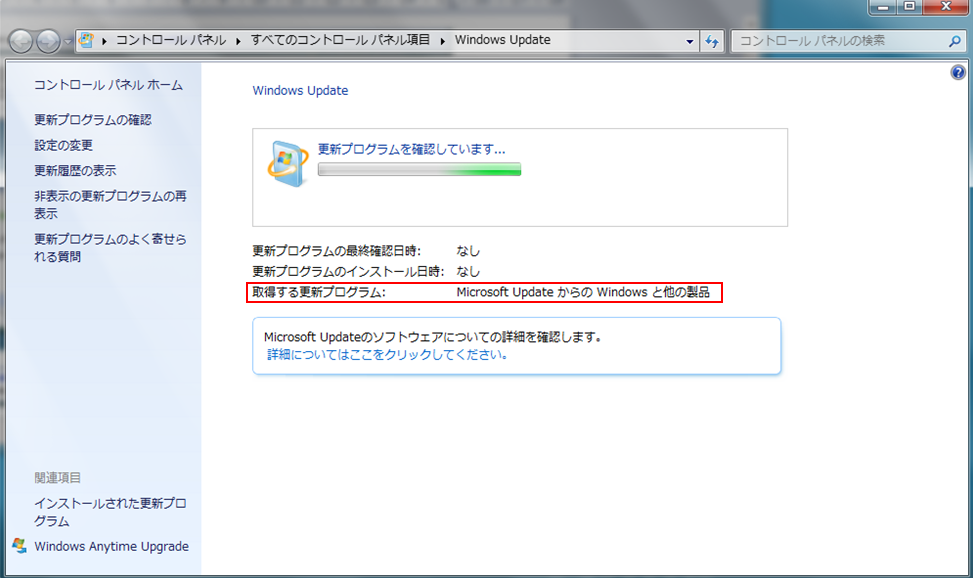Screen dimensions: 973x578
Task: Open the recent pages dropdown arrow
Action: (x=68, y=42)
